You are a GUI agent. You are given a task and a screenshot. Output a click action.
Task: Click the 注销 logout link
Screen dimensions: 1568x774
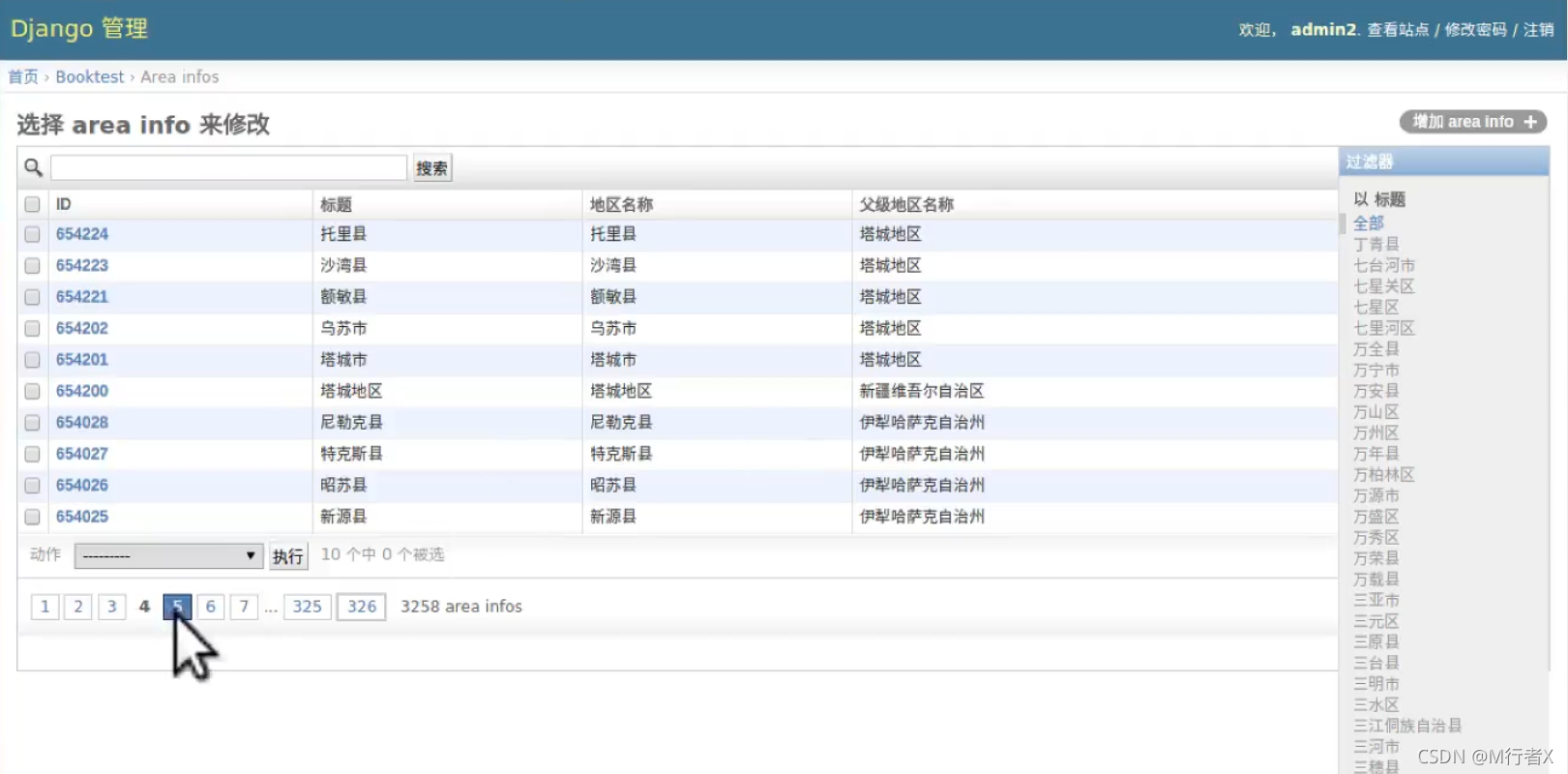1538,30
